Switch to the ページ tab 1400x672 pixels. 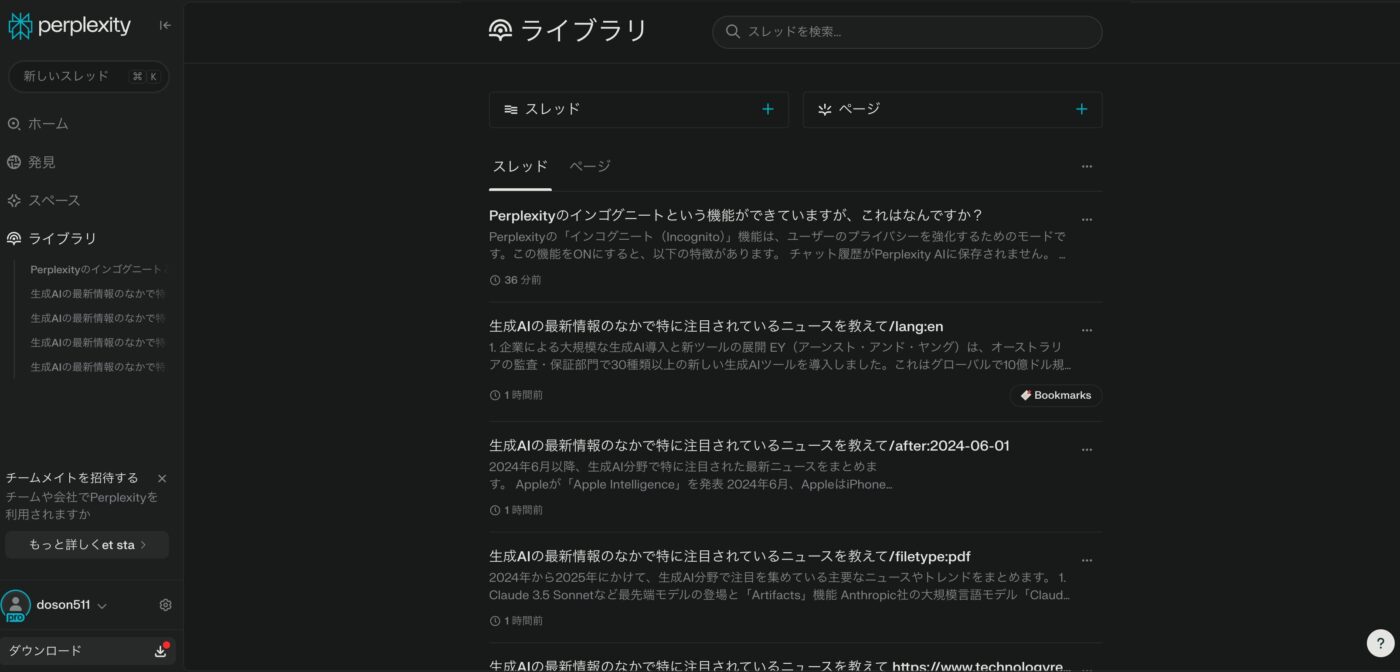(x=590, y=167)
